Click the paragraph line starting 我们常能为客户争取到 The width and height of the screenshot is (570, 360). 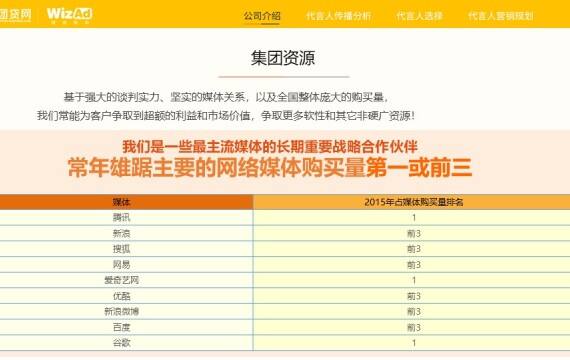click(x=225, y=116)
